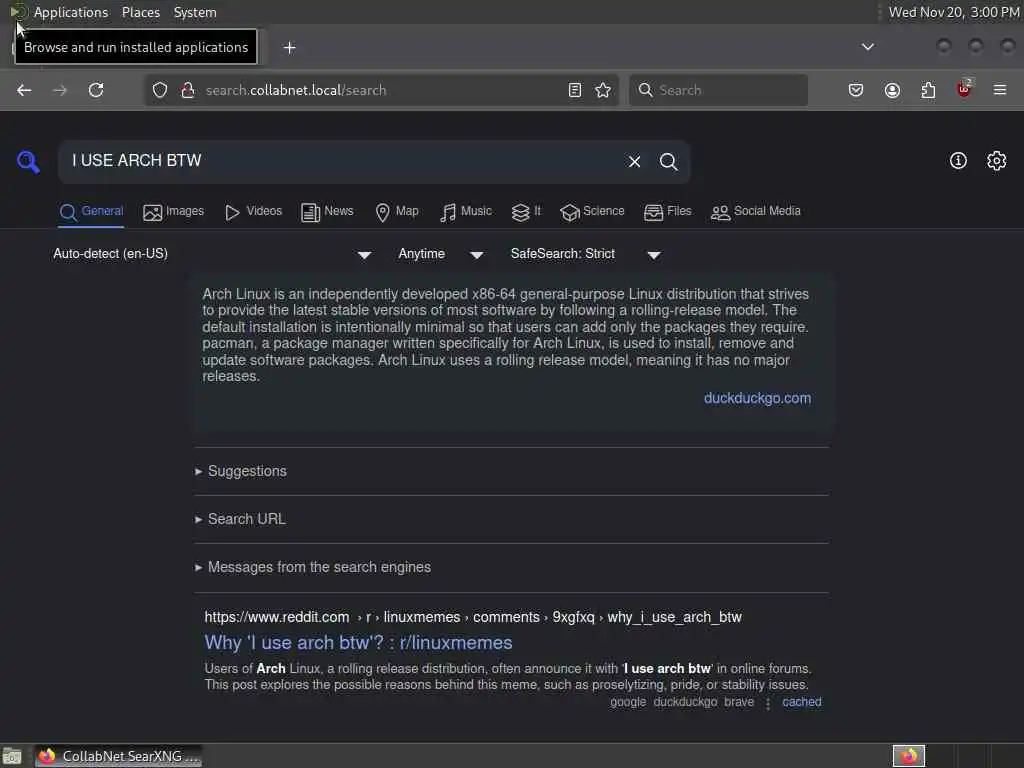Switch to Files category

pyautogui.click(x=667, y=212)
